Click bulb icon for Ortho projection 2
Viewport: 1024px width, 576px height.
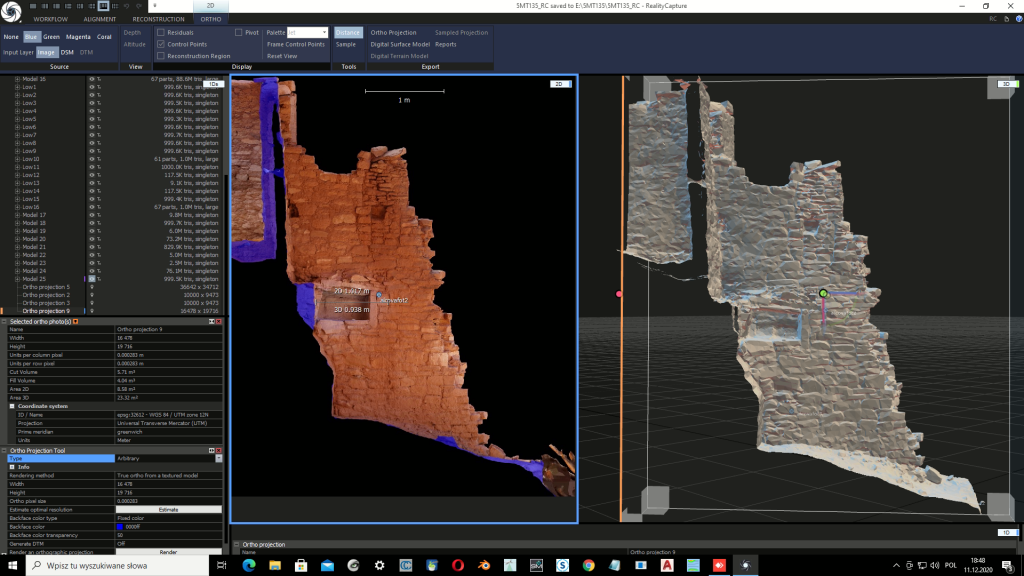tap(91, 295)
